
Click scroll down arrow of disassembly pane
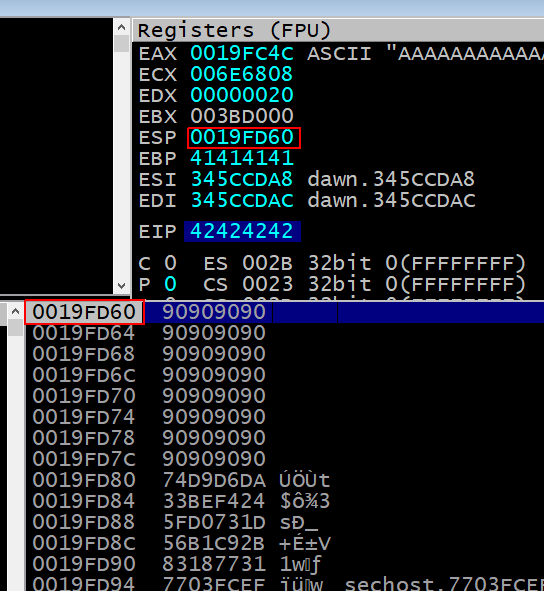121,286
